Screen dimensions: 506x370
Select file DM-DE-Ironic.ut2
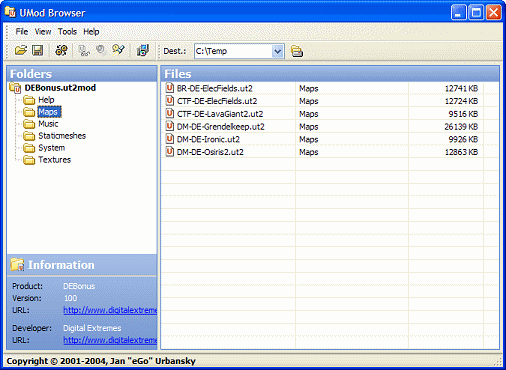pyautogui.click(x=208, y=139)
